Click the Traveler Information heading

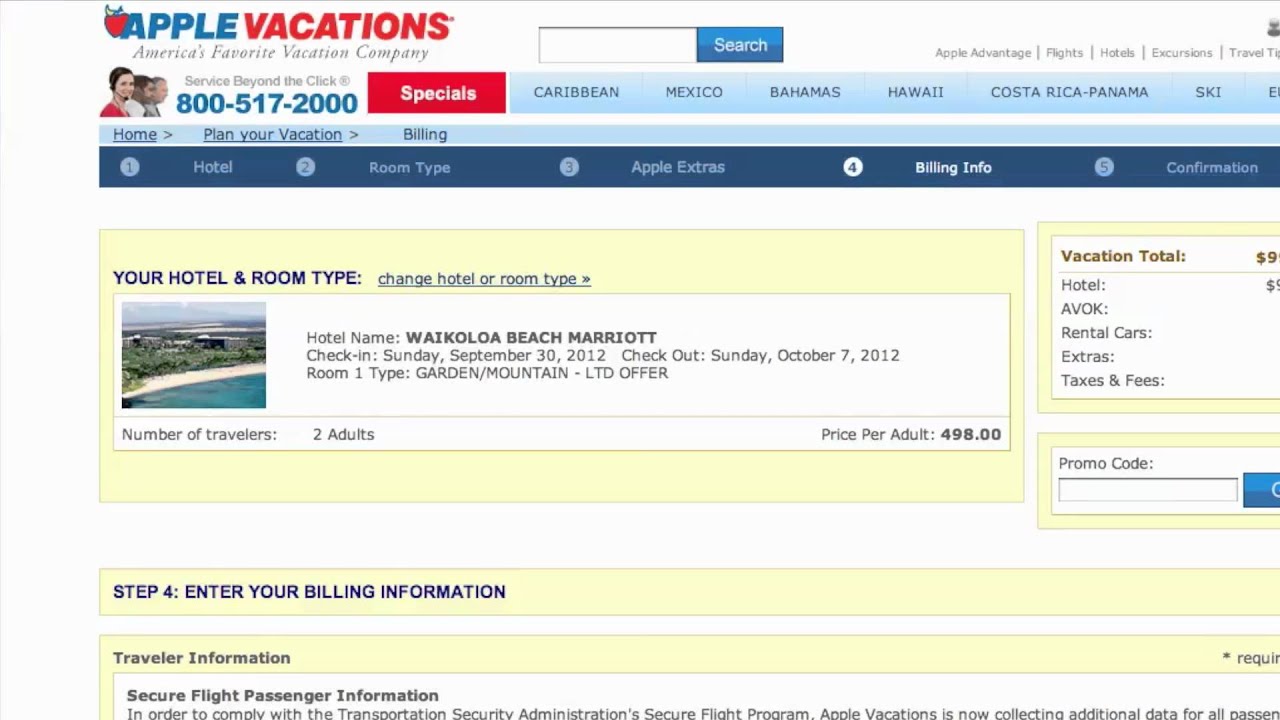pyautogui.click(x=202, y=658)
